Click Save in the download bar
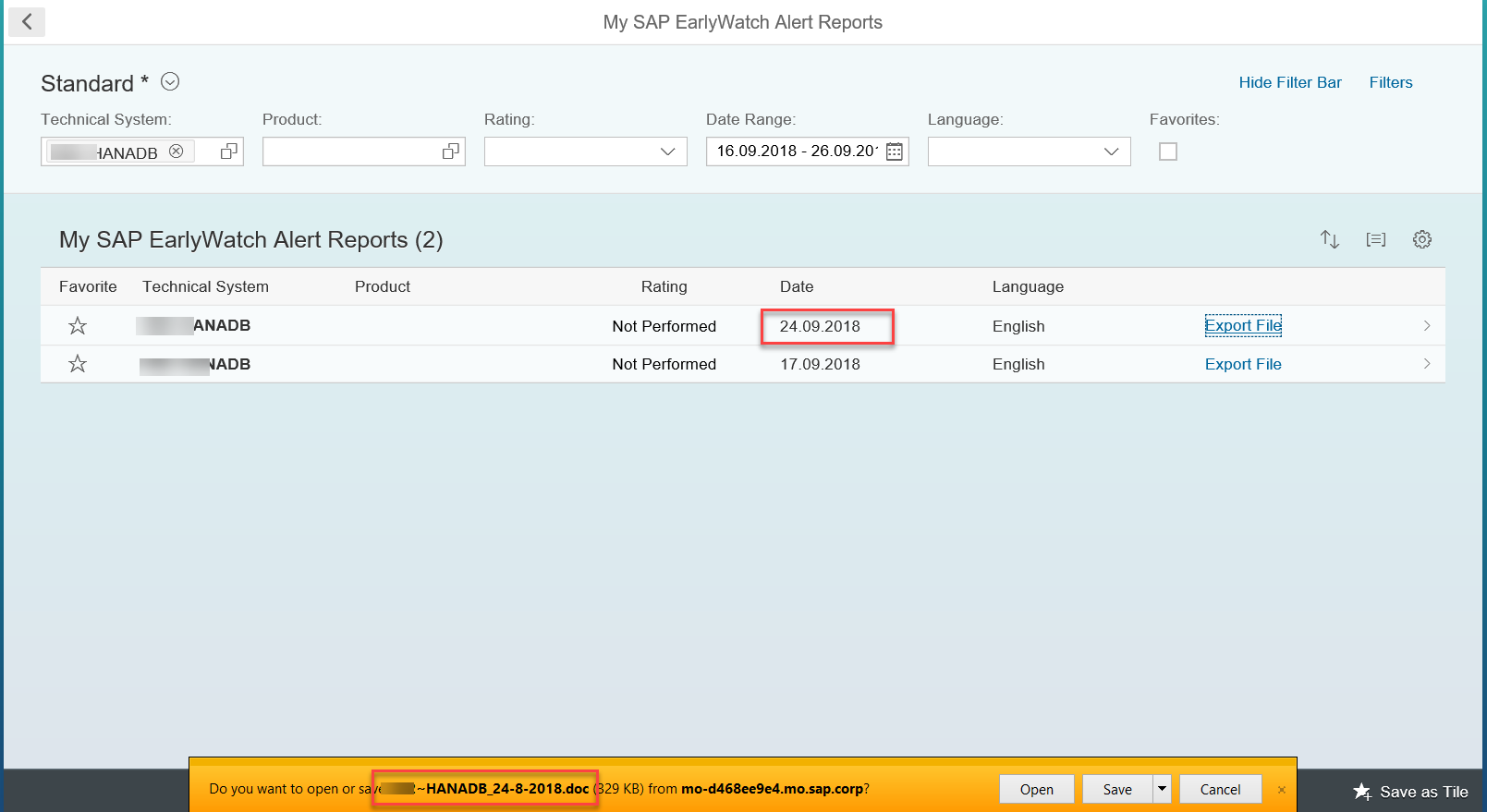Screen dimensions: 1487x812 pos(1116,789)
